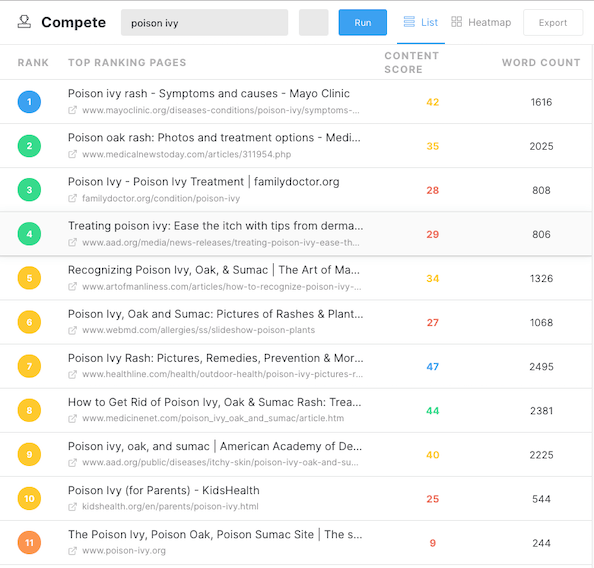The height and width of the screenshot is (568, 594).
Task: Click rank 4 green circle badge
Action: [29, 234]
